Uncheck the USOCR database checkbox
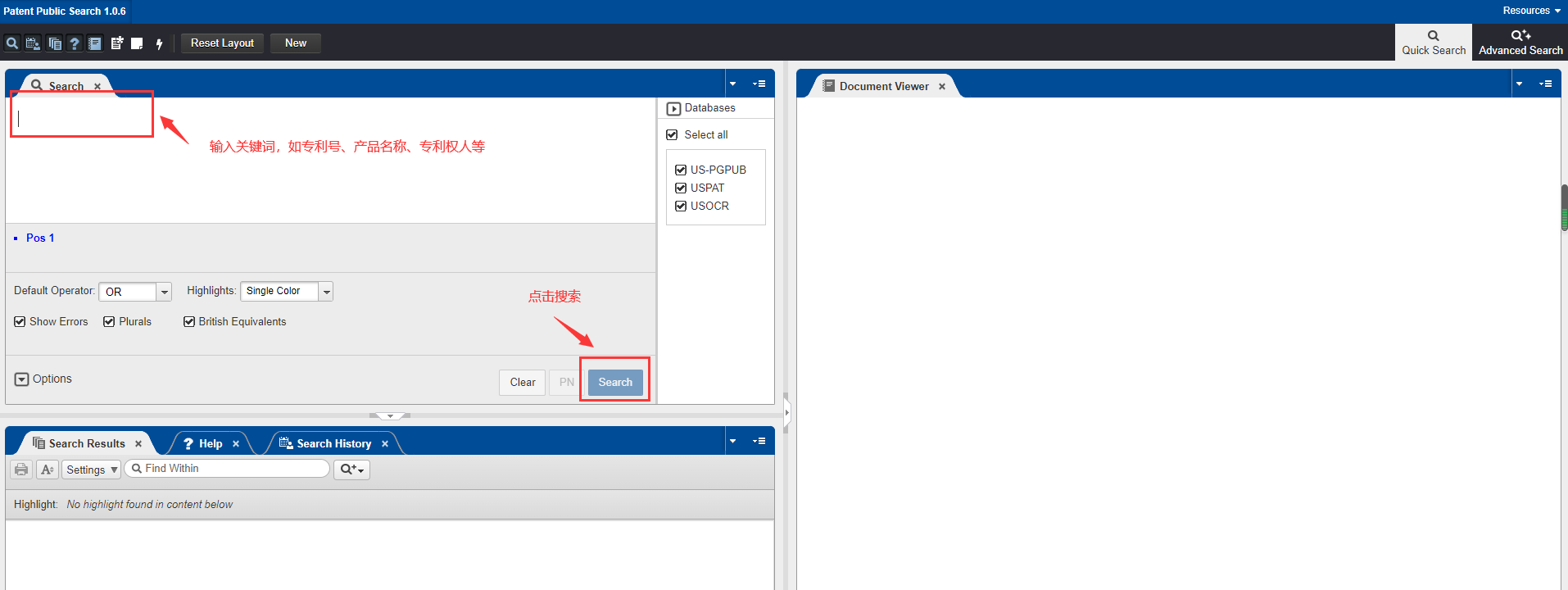Image resolution: width=1568 pixels, height=590 pixels. (681, 206)
